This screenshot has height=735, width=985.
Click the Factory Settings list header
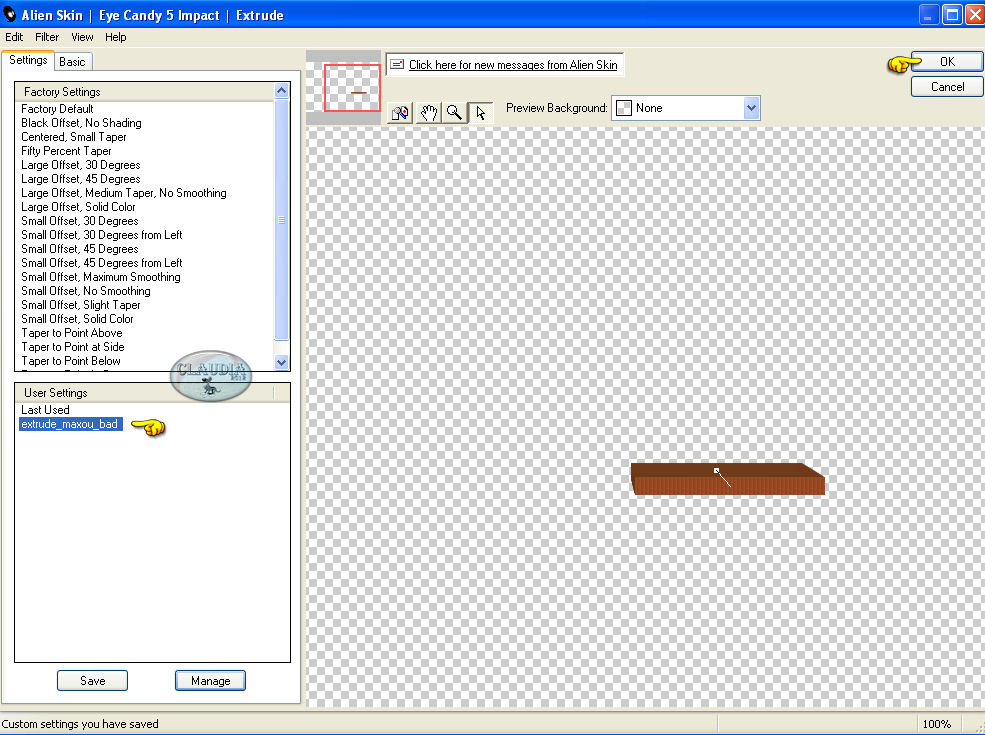click(x=144, y=92)
